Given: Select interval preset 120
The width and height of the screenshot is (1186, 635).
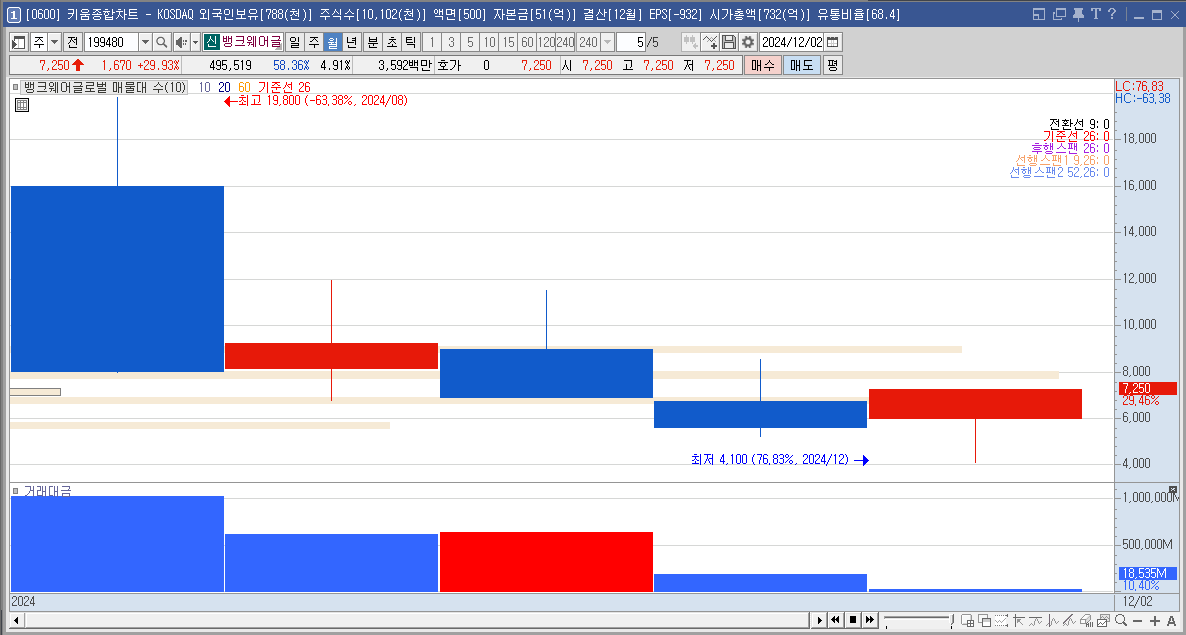Looking at the screenshot, I should tap(546, 42).
